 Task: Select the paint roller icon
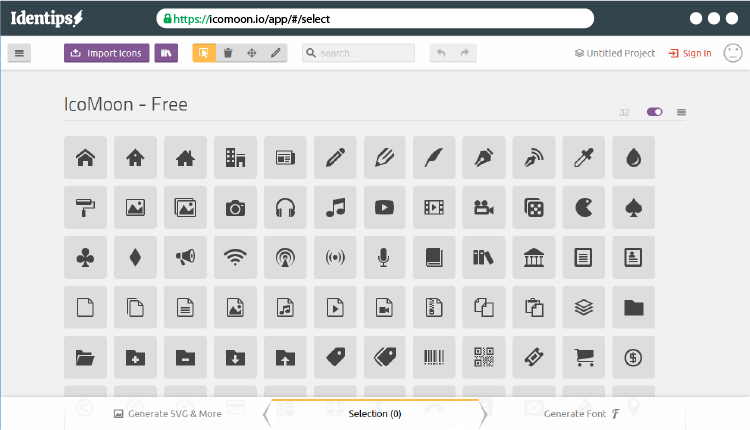pyautogui.click(x=86, y=208)
